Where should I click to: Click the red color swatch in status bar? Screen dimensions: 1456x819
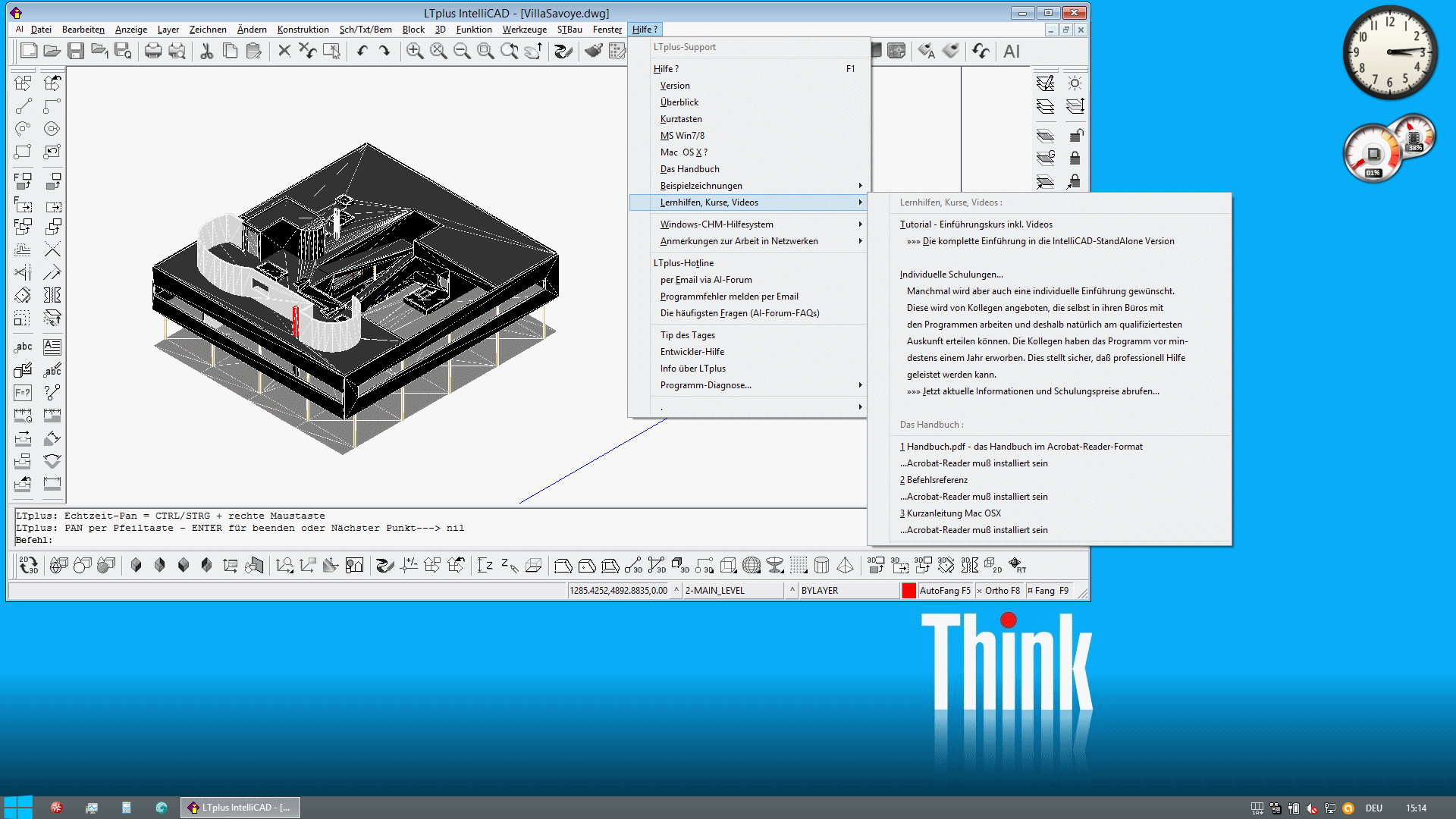pyautogui.click(x=908, y=591)
